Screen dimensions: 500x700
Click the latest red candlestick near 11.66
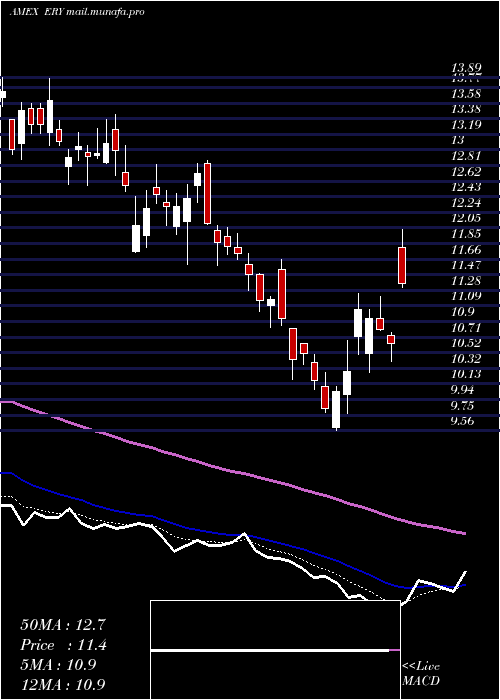(402, 265)
